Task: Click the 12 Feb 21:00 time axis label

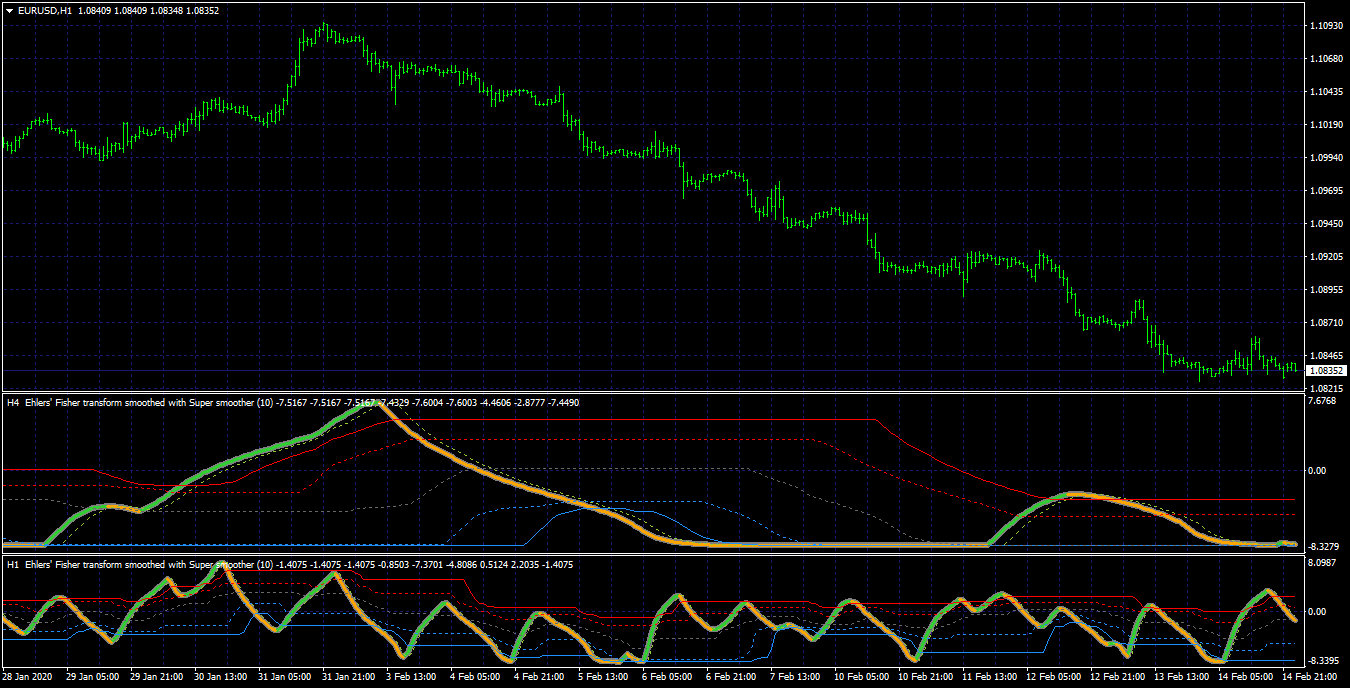Action: 1118,677
